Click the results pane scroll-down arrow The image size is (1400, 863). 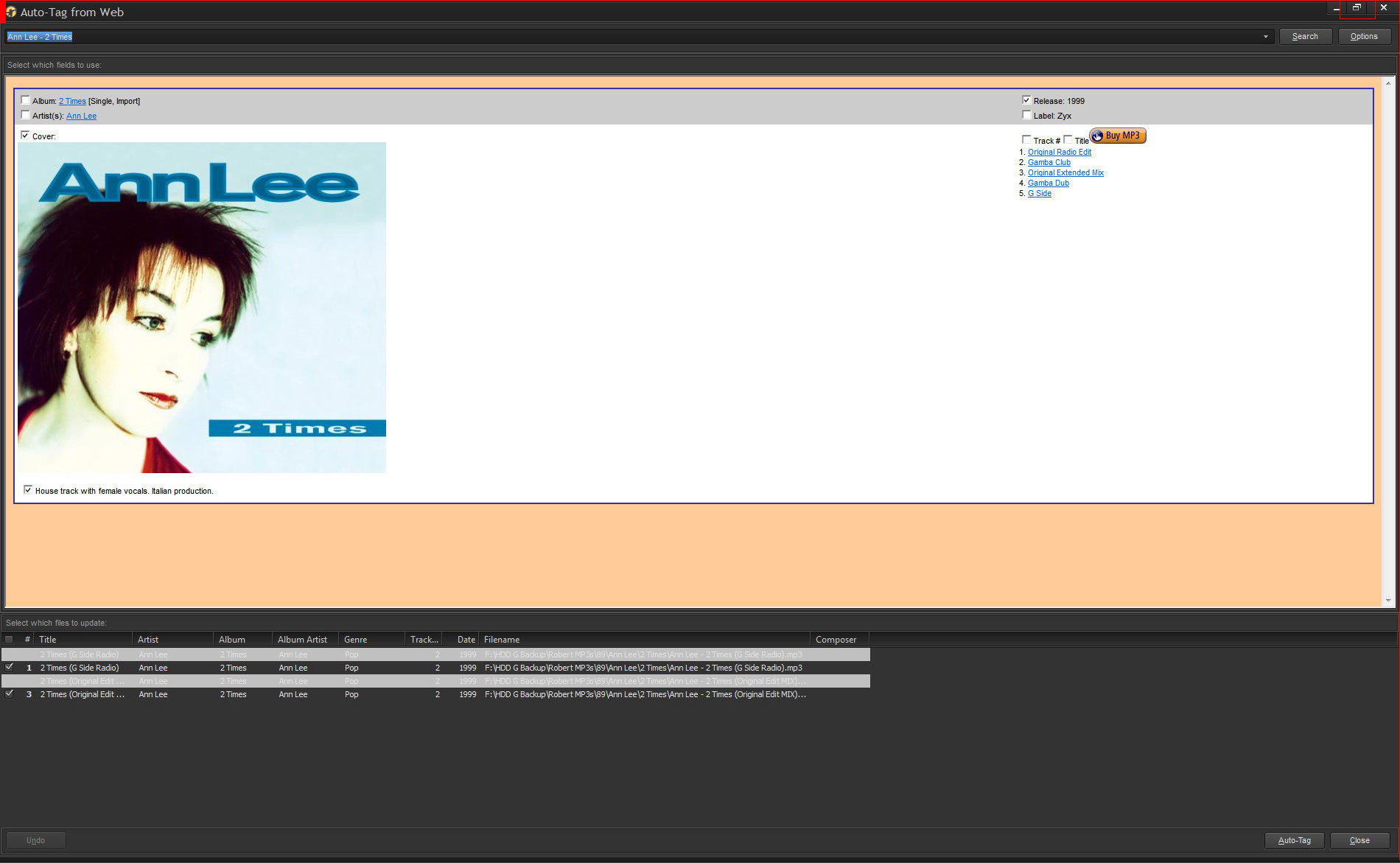[1388, 601]
